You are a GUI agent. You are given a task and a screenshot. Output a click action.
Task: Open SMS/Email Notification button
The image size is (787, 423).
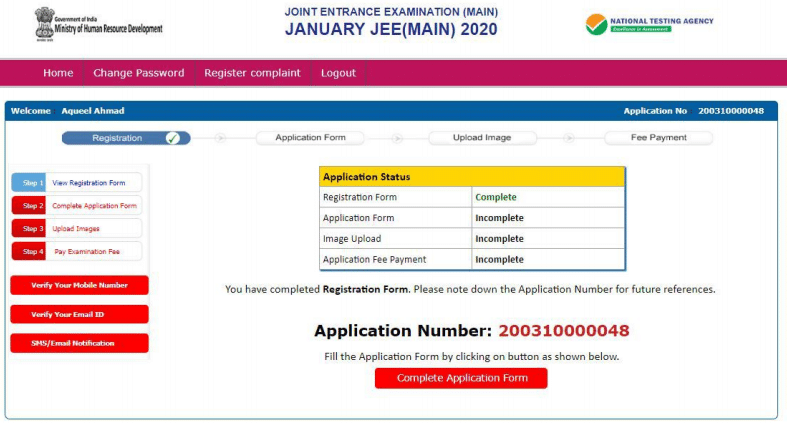tap(78, 343)
